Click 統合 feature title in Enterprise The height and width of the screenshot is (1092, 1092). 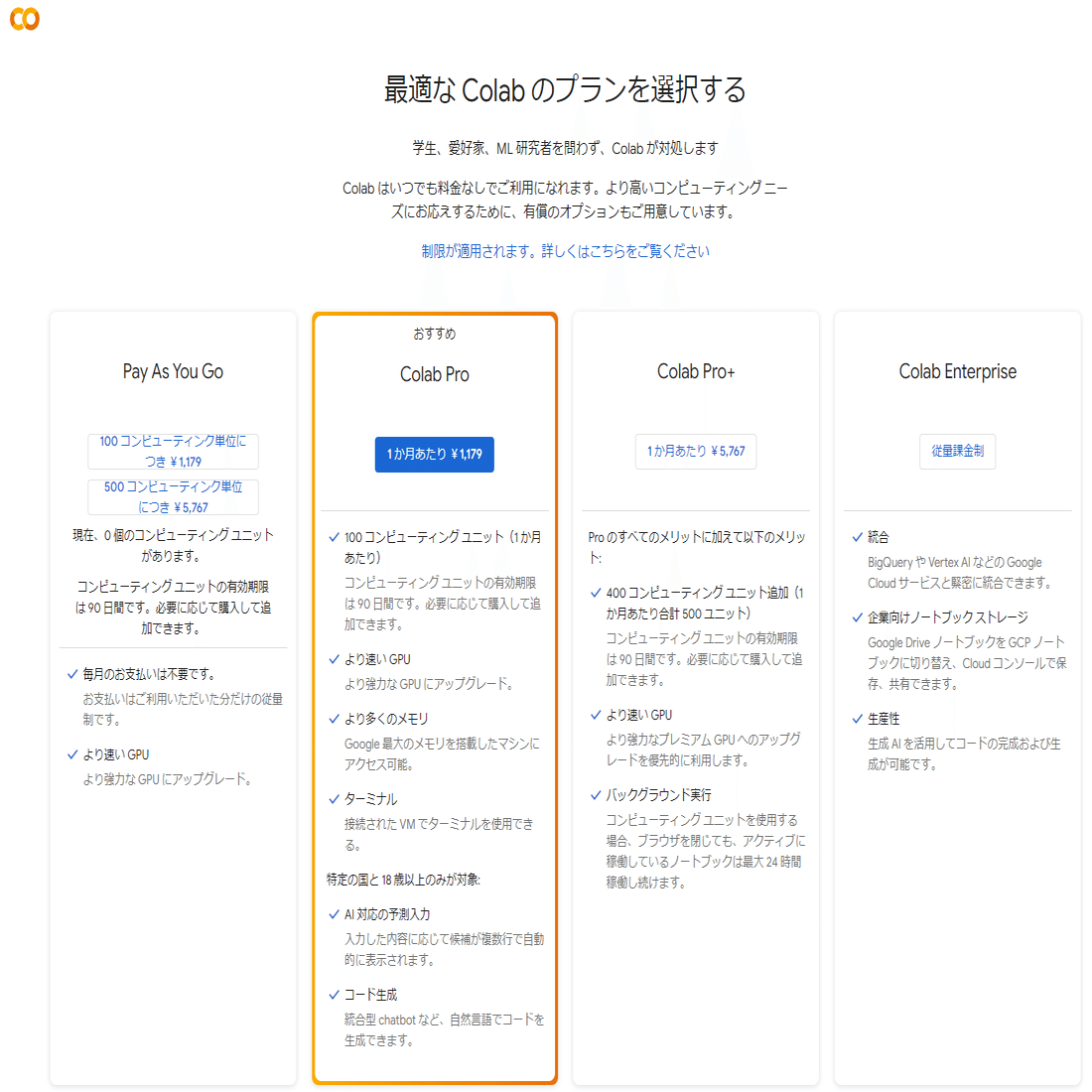tap(879, 537)
